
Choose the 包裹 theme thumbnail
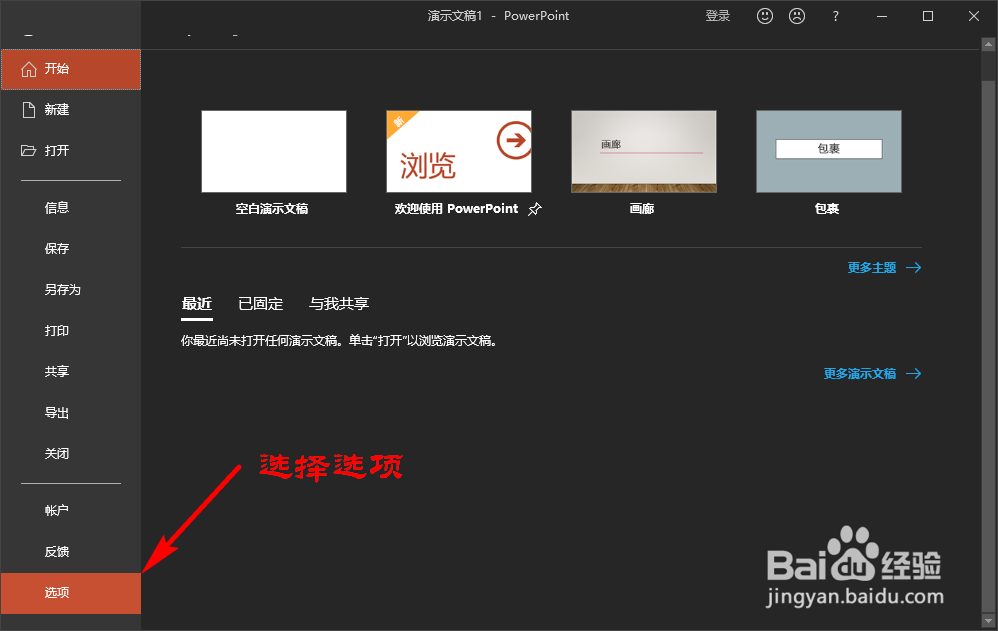[x=829, y=152]
